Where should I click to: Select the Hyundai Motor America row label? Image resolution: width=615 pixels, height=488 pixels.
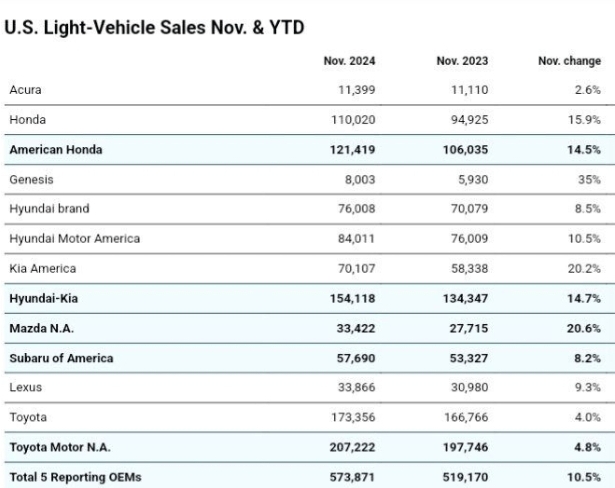[75, 239]
